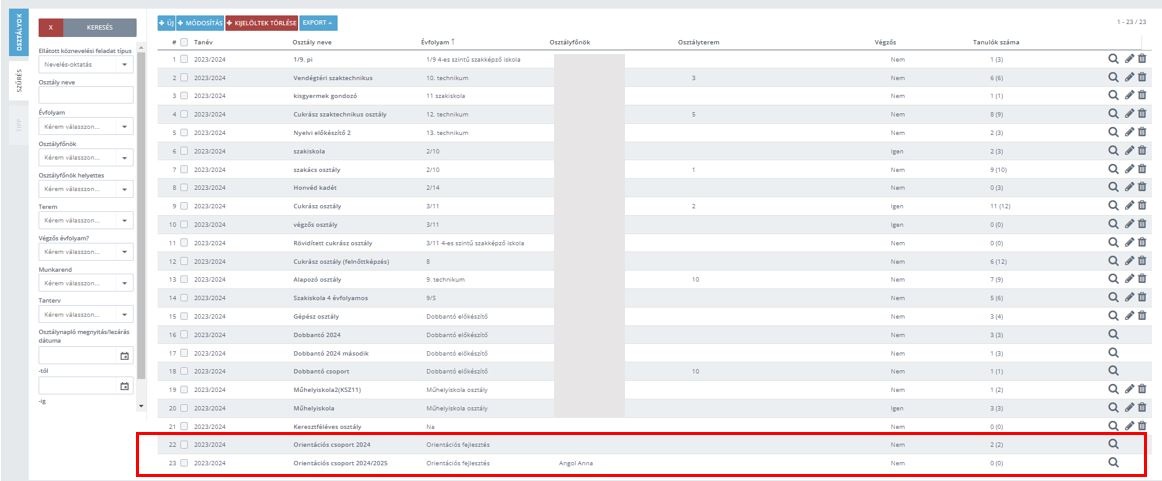Viewport: 1162px width, 481px height.
Task: Check the row 1 checkbox (1/9. pi)
Action: pyautogui.click(x=184, y=59)
